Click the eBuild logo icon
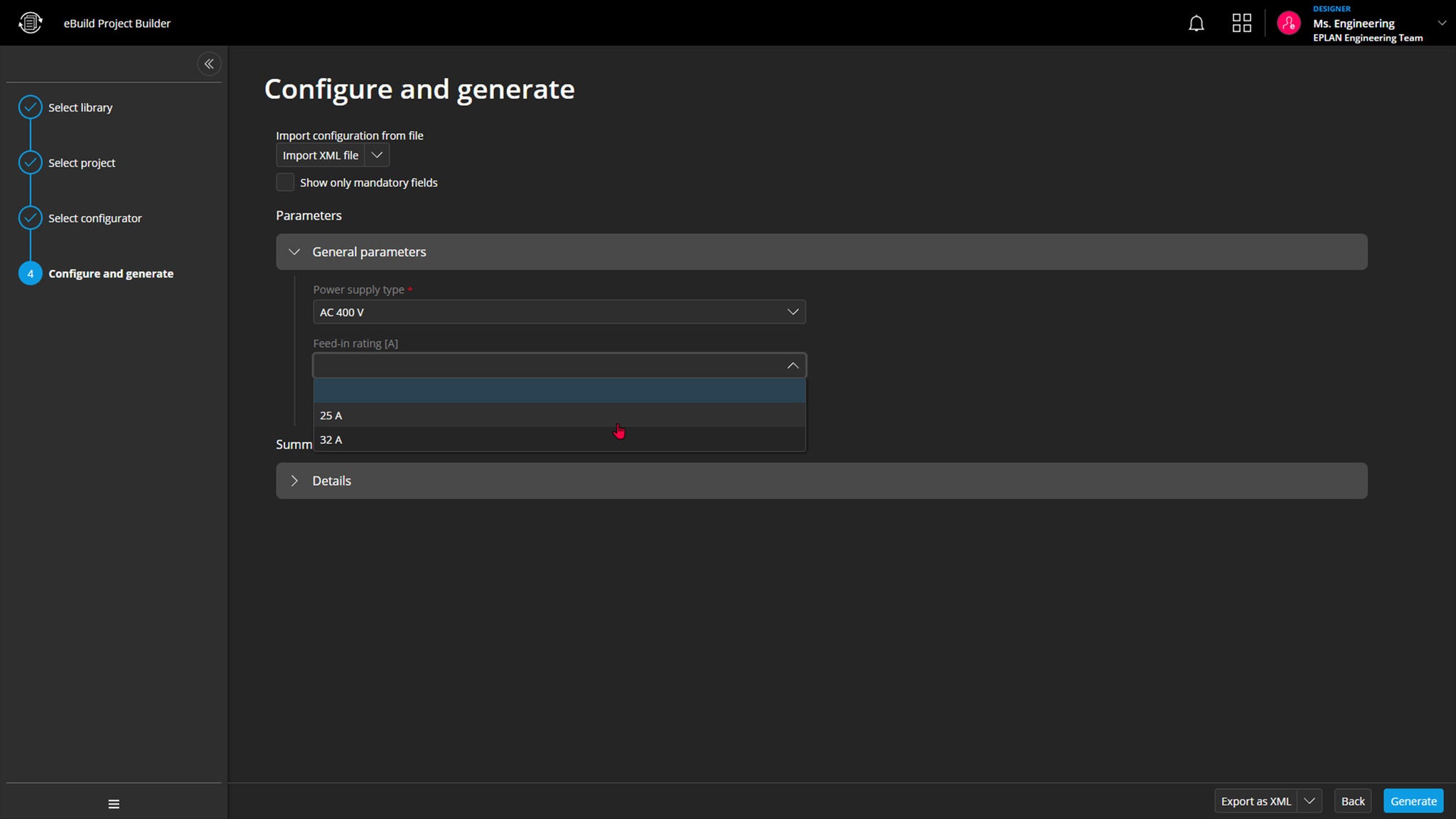Viewport: 1456px width, 819px height. click(x=30, y=23)
